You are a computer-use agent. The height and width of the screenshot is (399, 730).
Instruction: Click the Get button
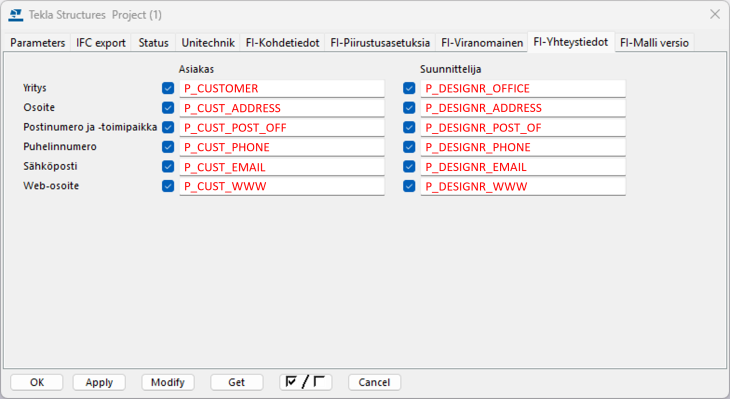237,382
